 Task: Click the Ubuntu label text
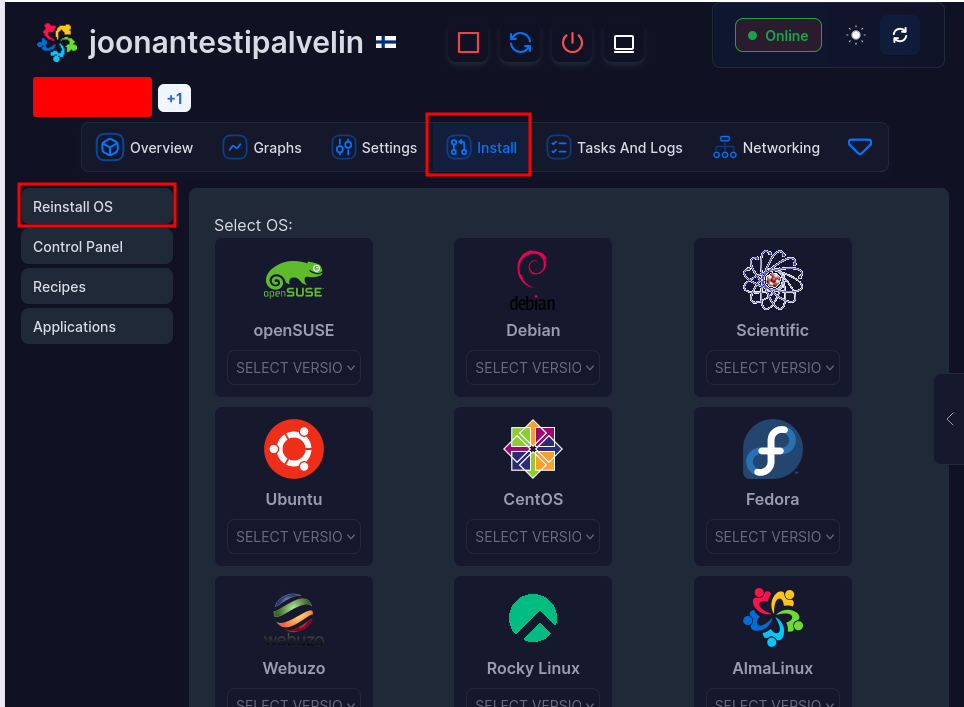click(293, 499)
